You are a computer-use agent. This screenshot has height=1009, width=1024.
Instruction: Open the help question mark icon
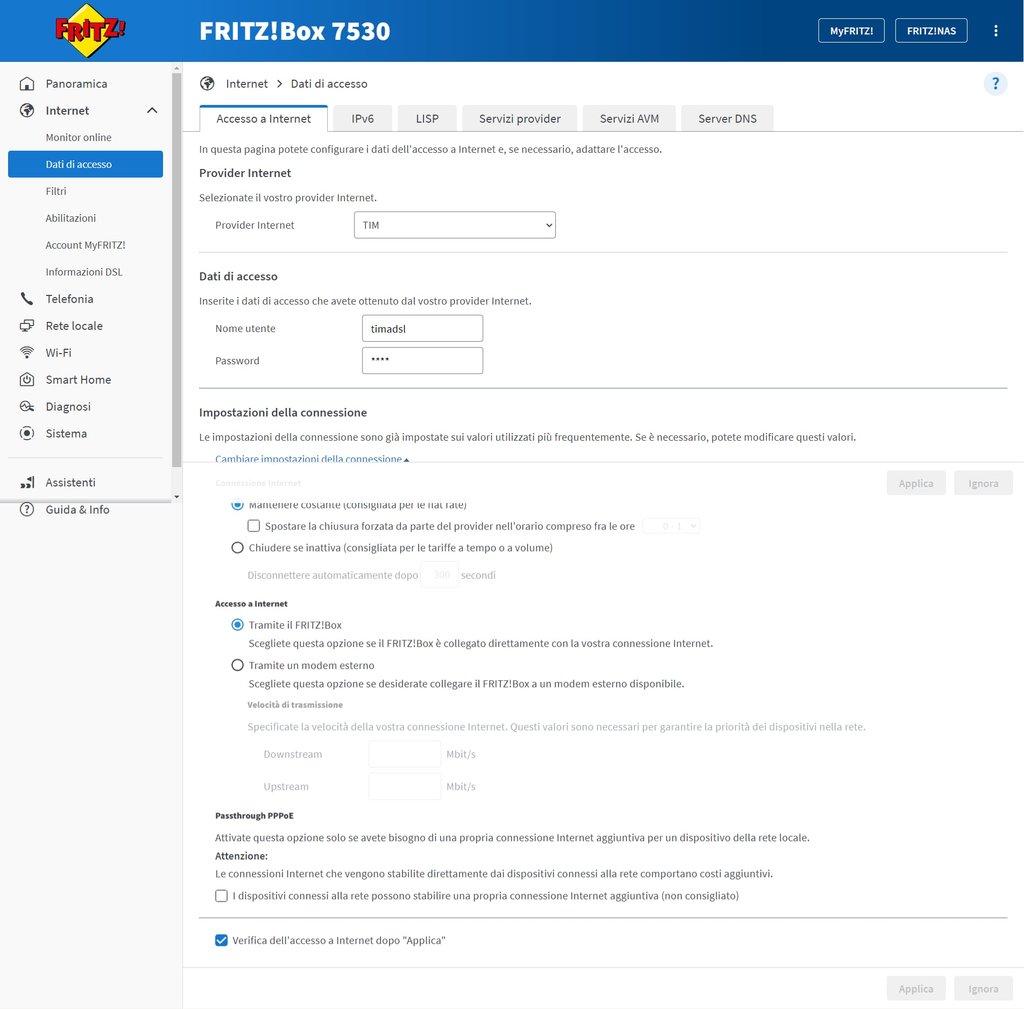tap(995, 84)
